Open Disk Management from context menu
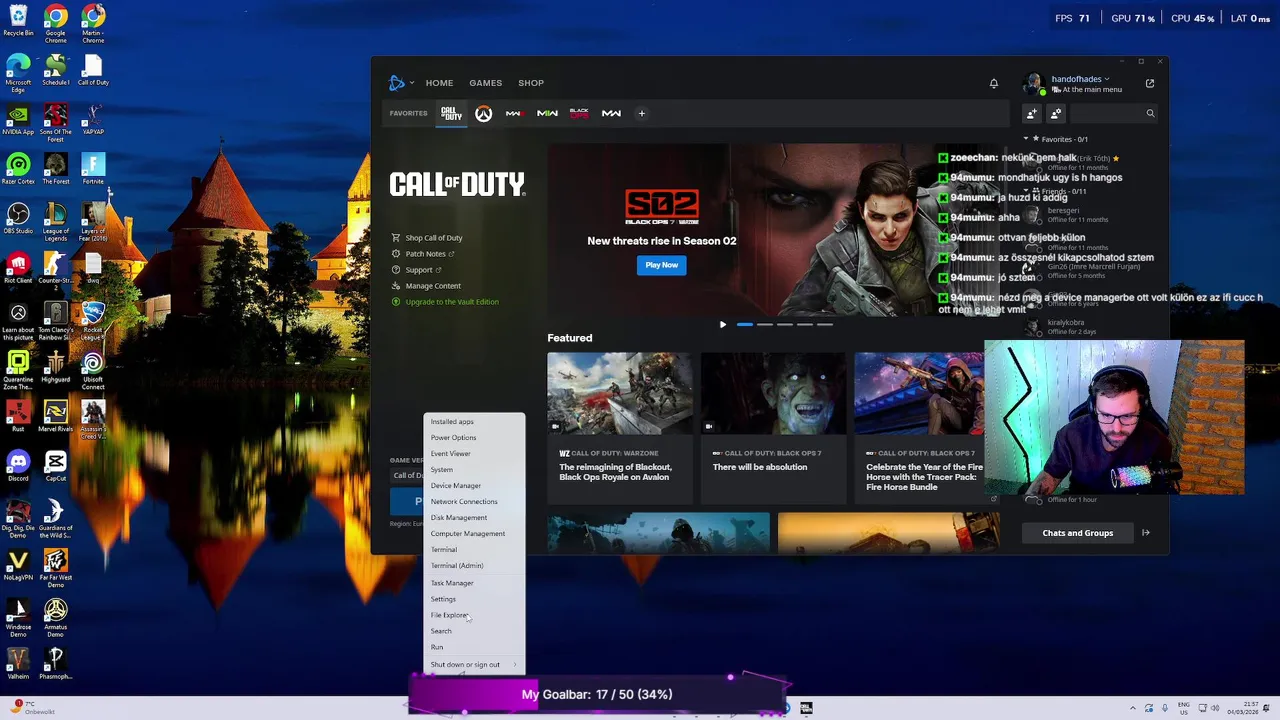 click(x=474, y=518)
